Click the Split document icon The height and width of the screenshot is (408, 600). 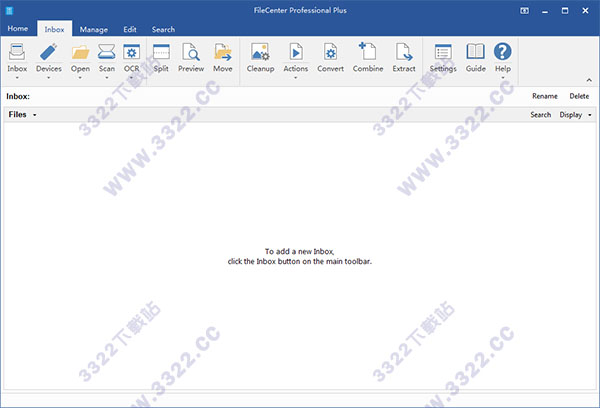point(161,52)
